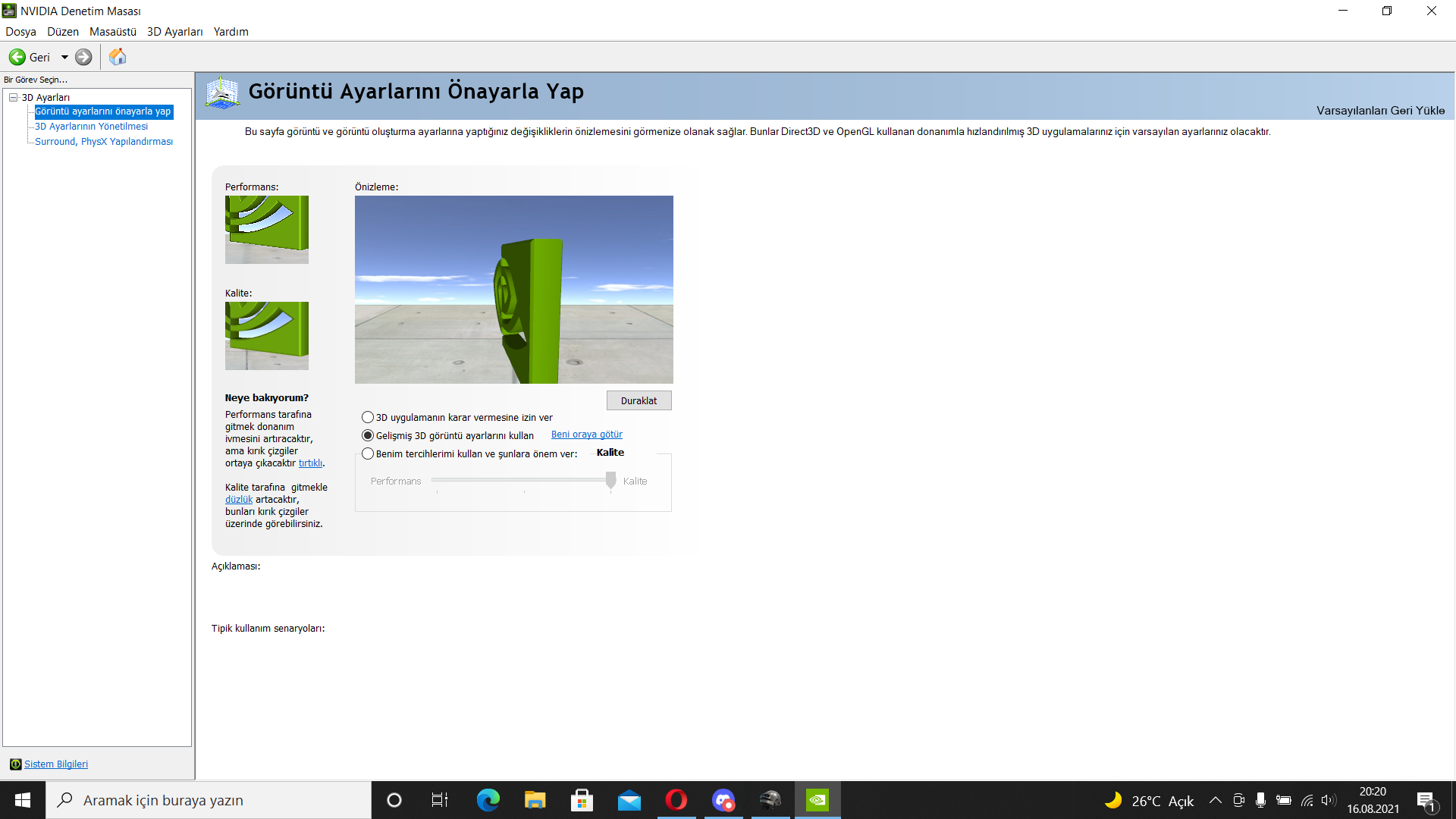Select '3D uygulamanın karar vermesine izin ver'
This screenshot has height=819, width=1456.
click(368, 417)
